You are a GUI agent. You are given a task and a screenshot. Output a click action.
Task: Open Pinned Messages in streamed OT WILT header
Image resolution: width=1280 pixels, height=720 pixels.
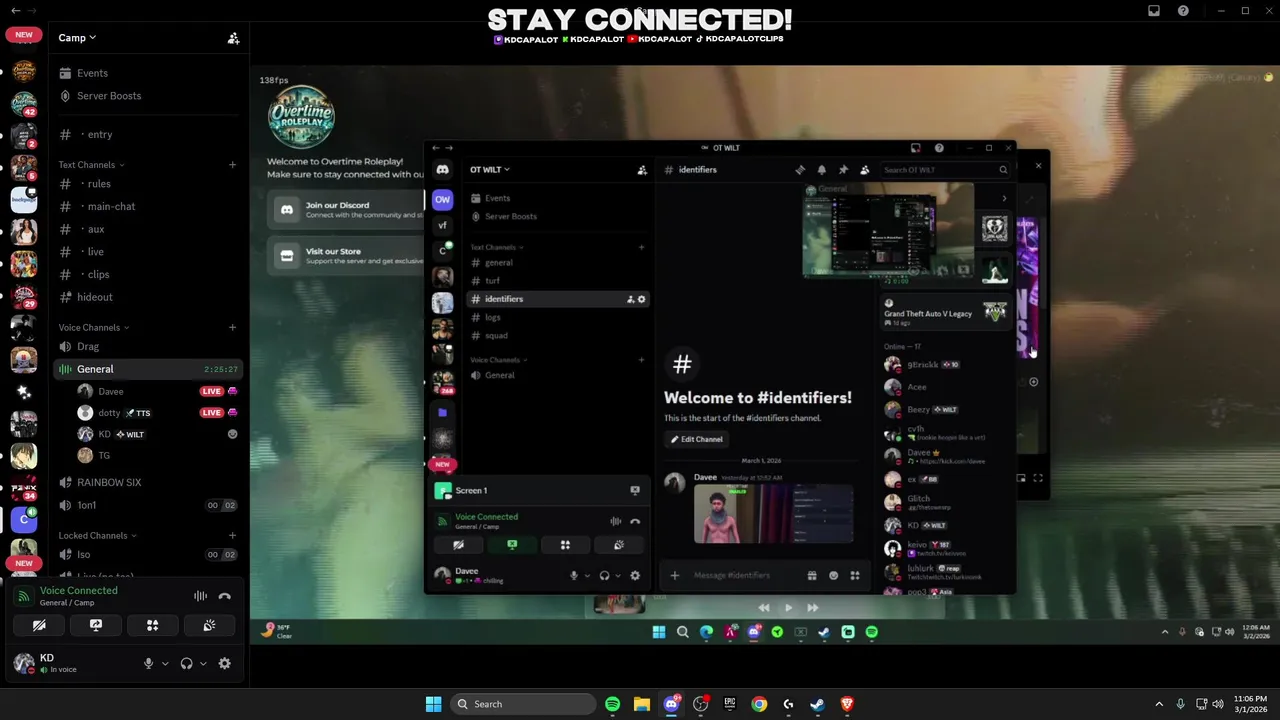843,170
